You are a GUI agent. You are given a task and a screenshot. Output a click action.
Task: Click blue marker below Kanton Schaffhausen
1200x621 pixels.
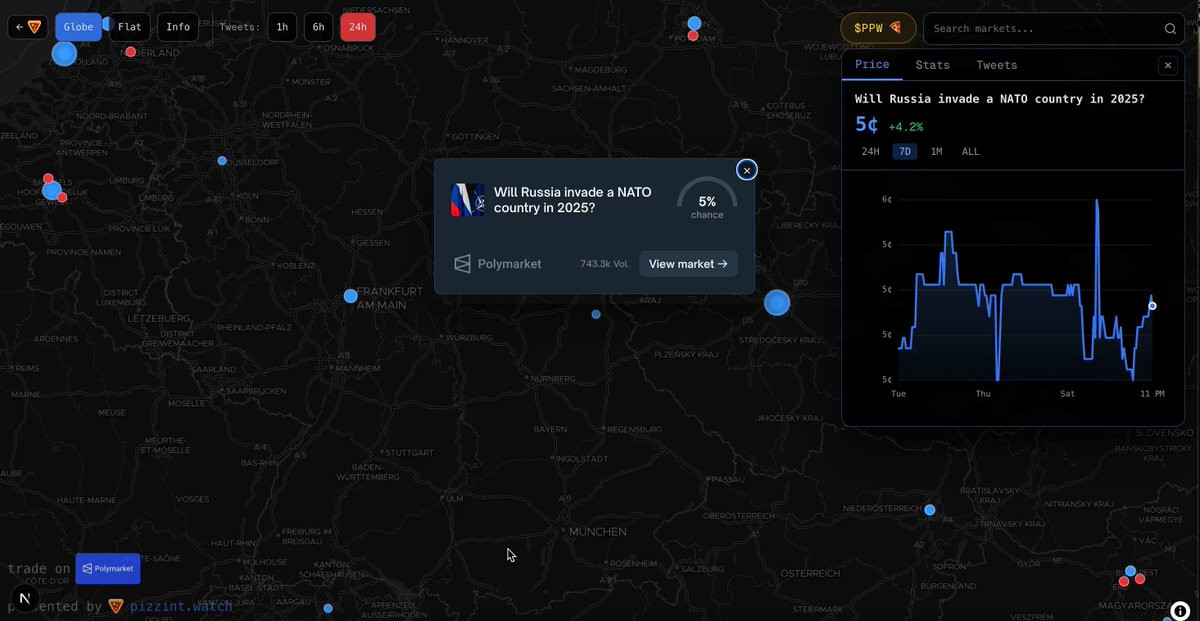point(328,608)
